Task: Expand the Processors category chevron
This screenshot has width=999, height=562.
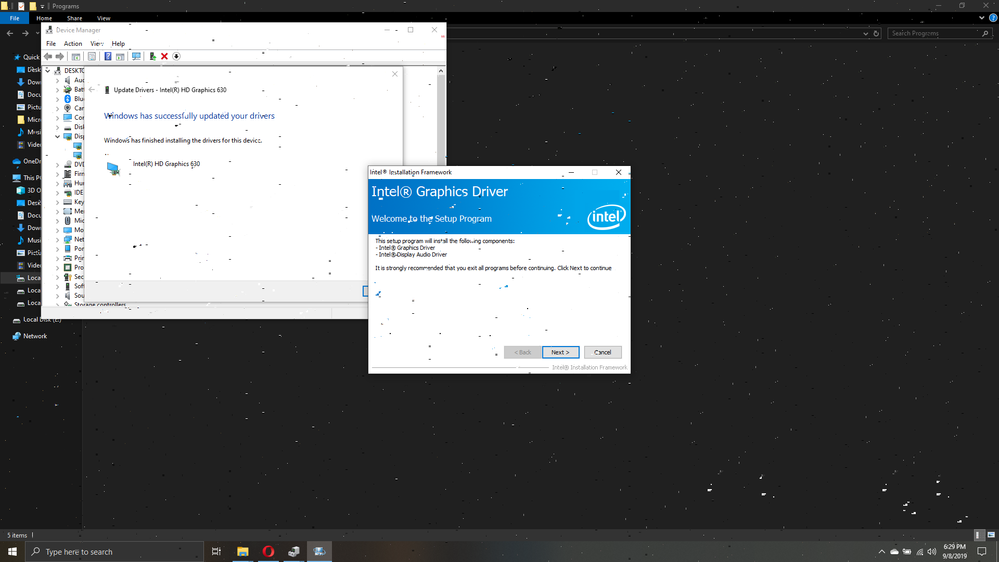Action: tap(57, 268)
